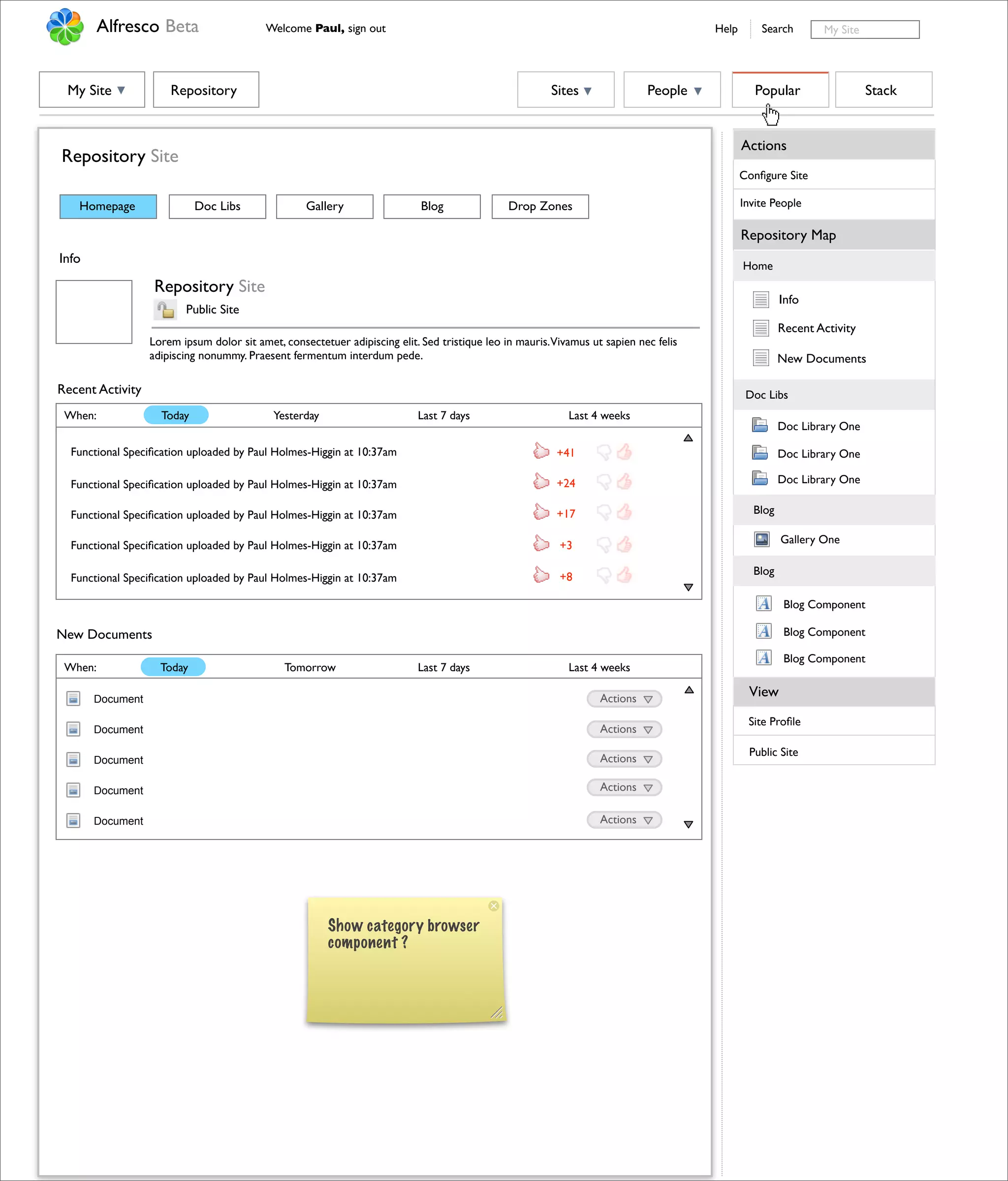Click the picture icon beside Gallery One
The image size is (1008, 1181).
pos(762,539)
